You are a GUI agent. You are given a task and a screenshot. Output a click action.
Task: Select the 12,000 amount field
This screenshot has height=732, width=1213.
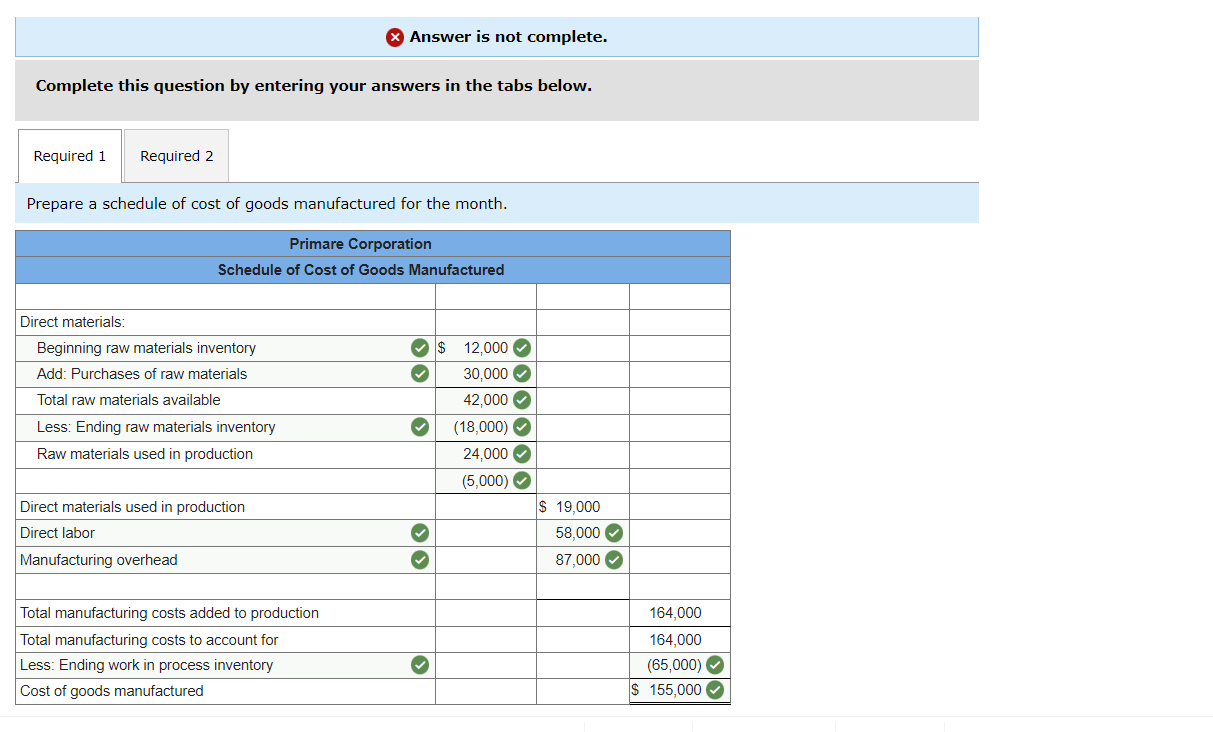[485, 348]
